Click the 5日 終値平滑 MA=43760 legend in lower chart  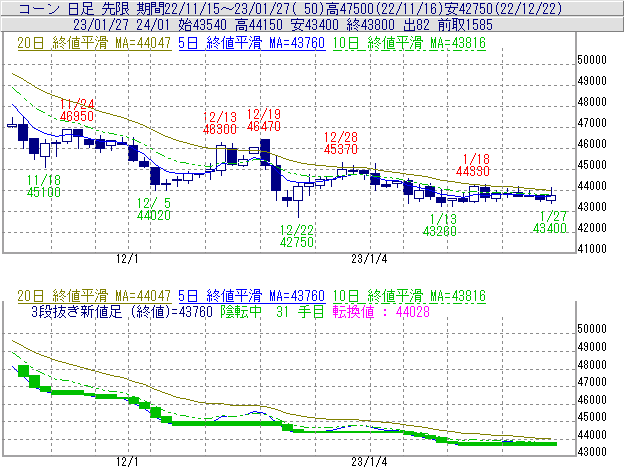(252, 296)
